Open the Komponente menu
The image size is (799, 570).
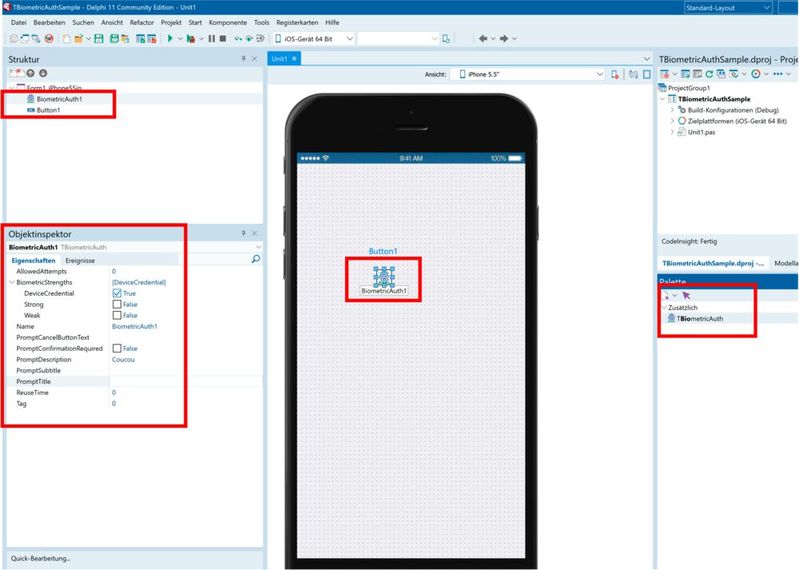coord(228,22)
